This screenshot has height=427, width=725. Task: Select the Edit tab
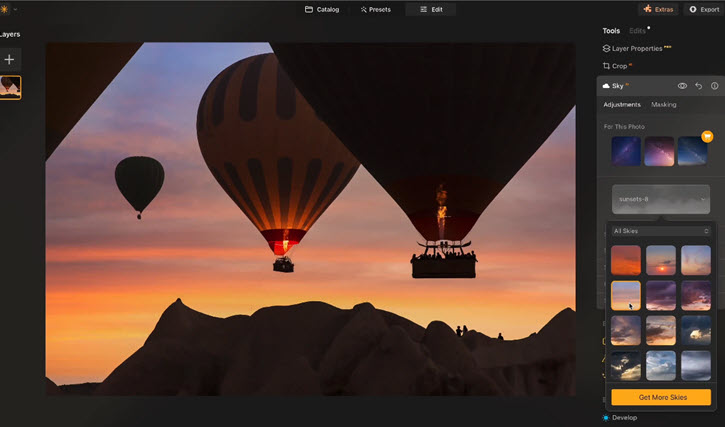click(431, 9)
